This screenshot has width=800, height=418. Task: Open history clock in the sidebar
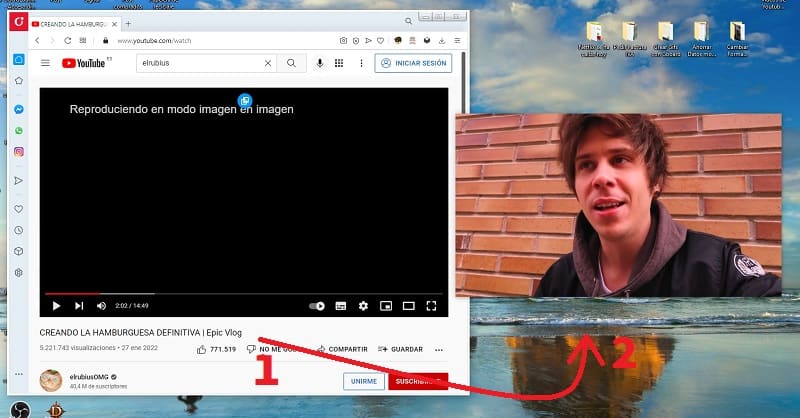tap(19, 230)
